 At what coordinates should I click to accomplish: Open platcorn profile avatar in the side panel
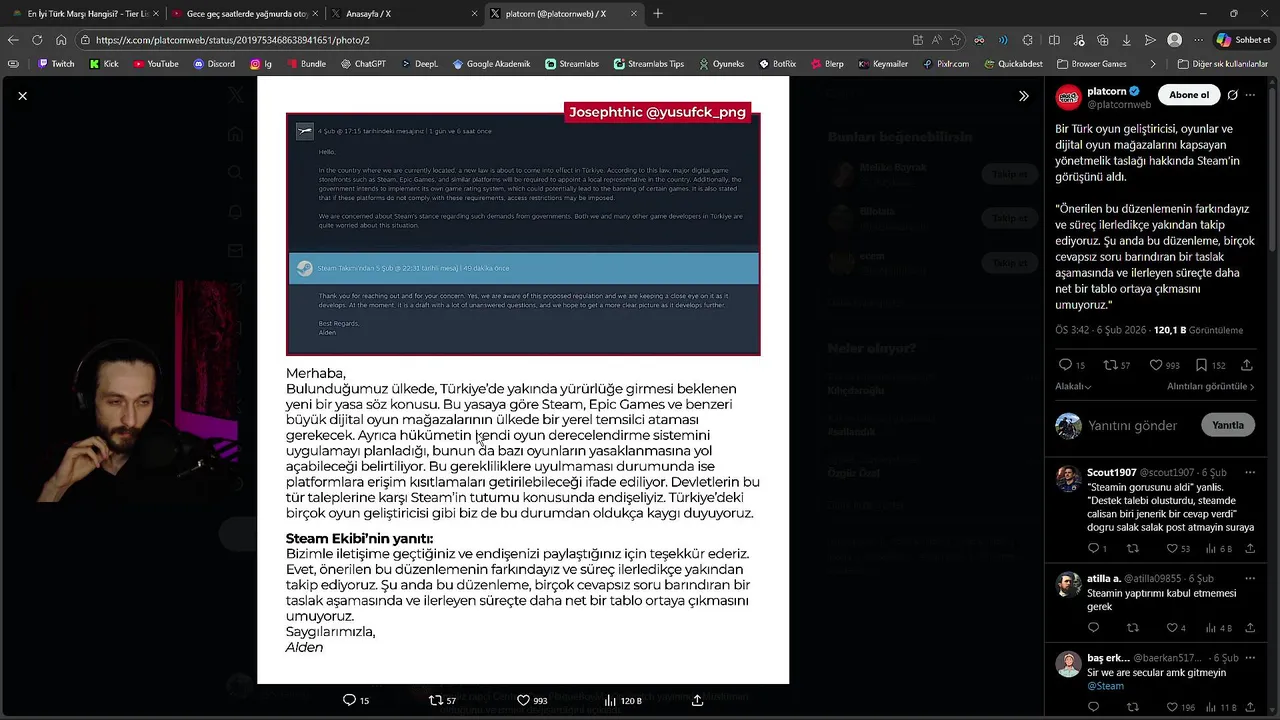1068,97
